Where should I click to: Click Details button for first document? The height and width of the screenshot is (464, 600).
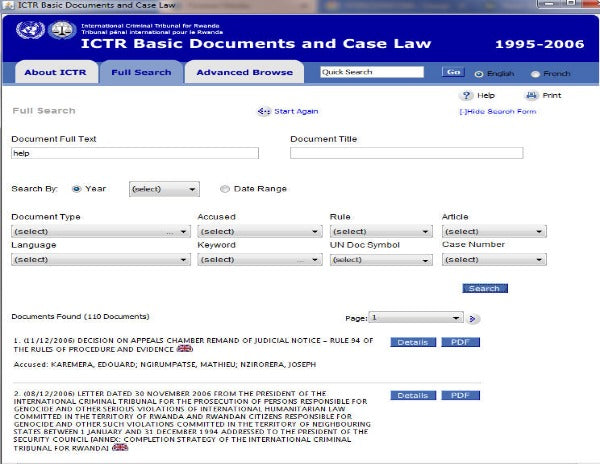point(412,342)
